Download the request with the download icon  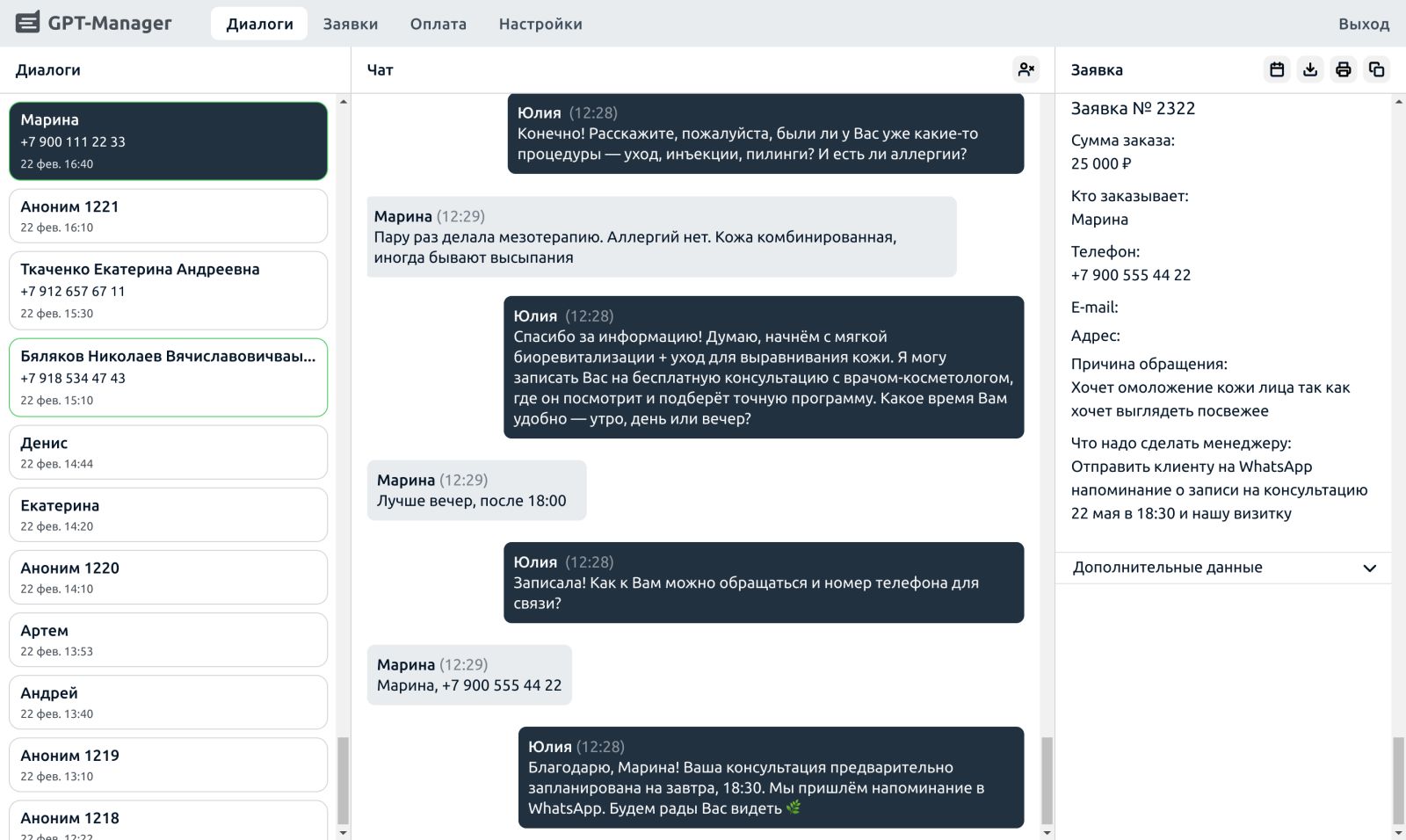[1310, 69]
